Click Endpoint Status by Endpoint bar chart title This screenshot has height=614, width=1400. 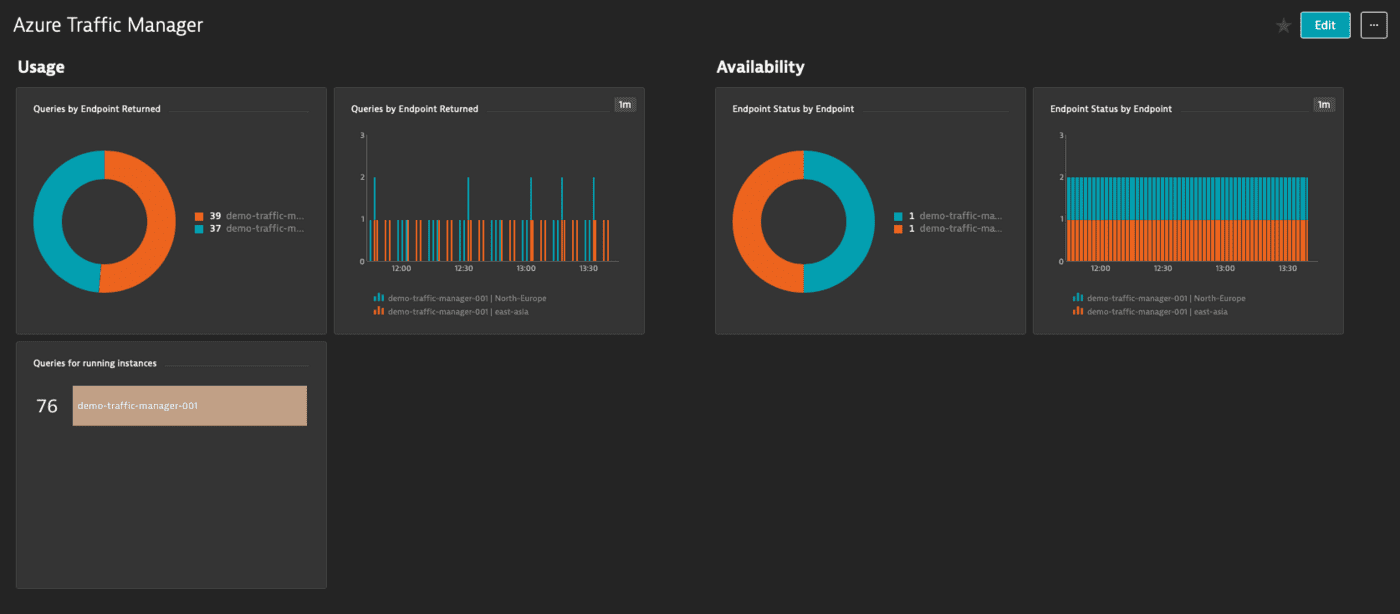pos(1111,109)
